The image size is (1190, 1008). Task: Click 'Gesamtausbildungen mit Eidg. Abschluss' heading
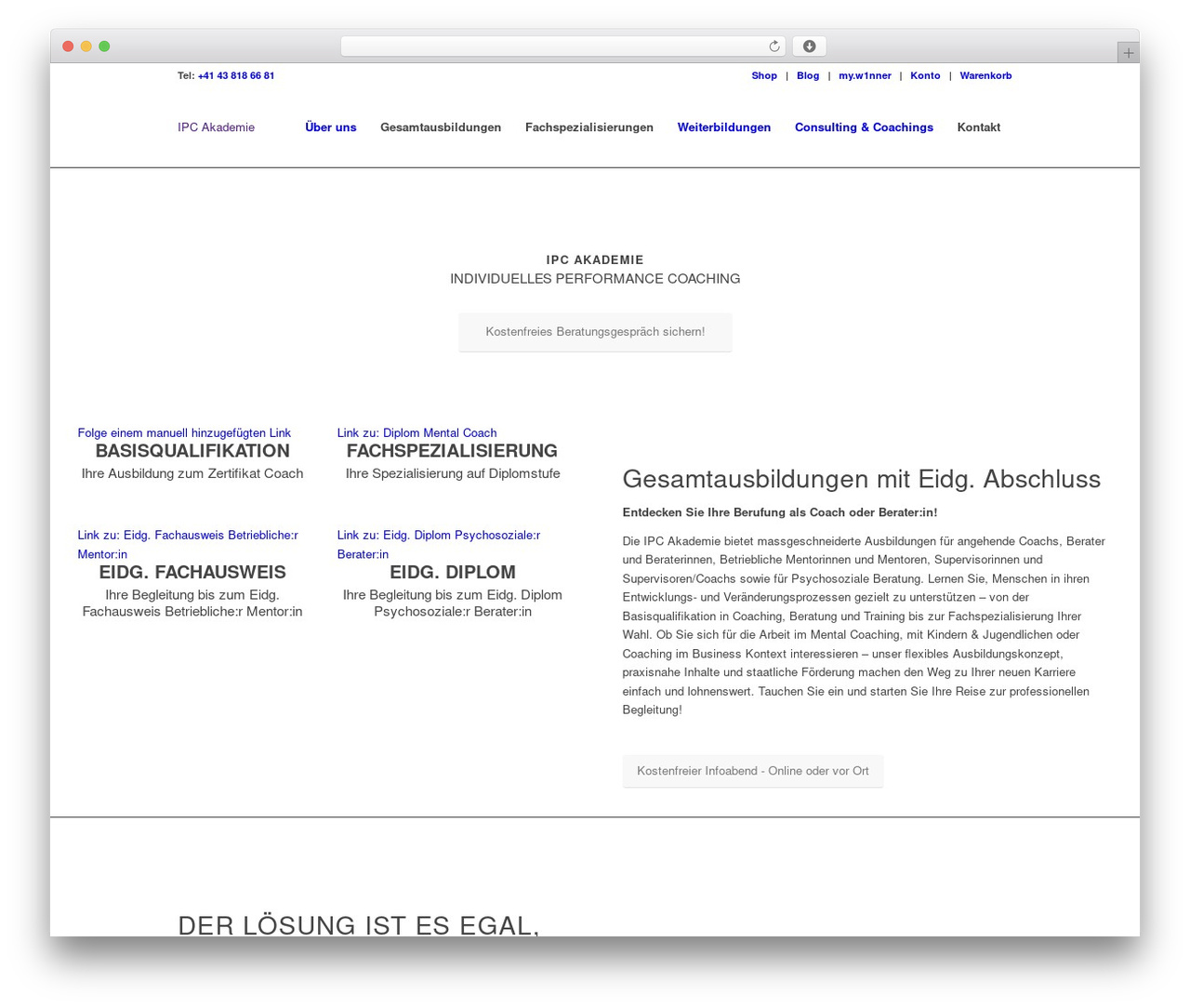(x=862, y=479)
